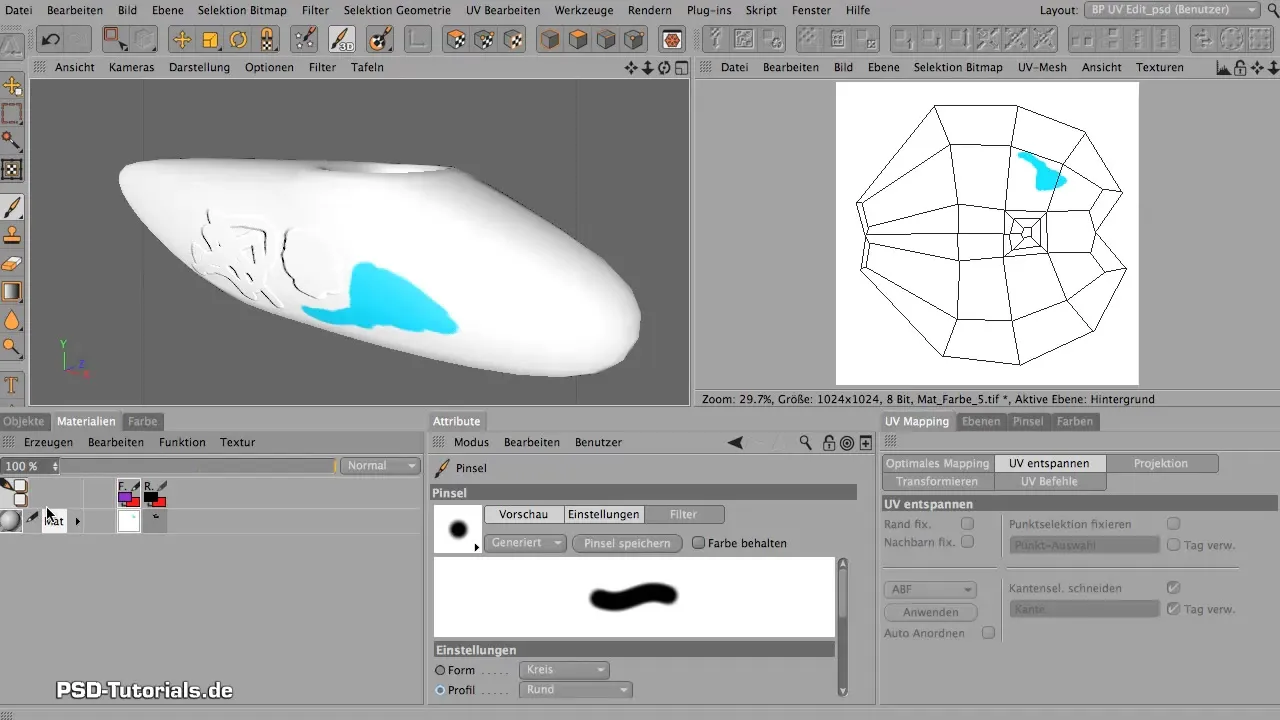
Task: Expand brush preset thumbnail arrow
Action: [476, 548]
